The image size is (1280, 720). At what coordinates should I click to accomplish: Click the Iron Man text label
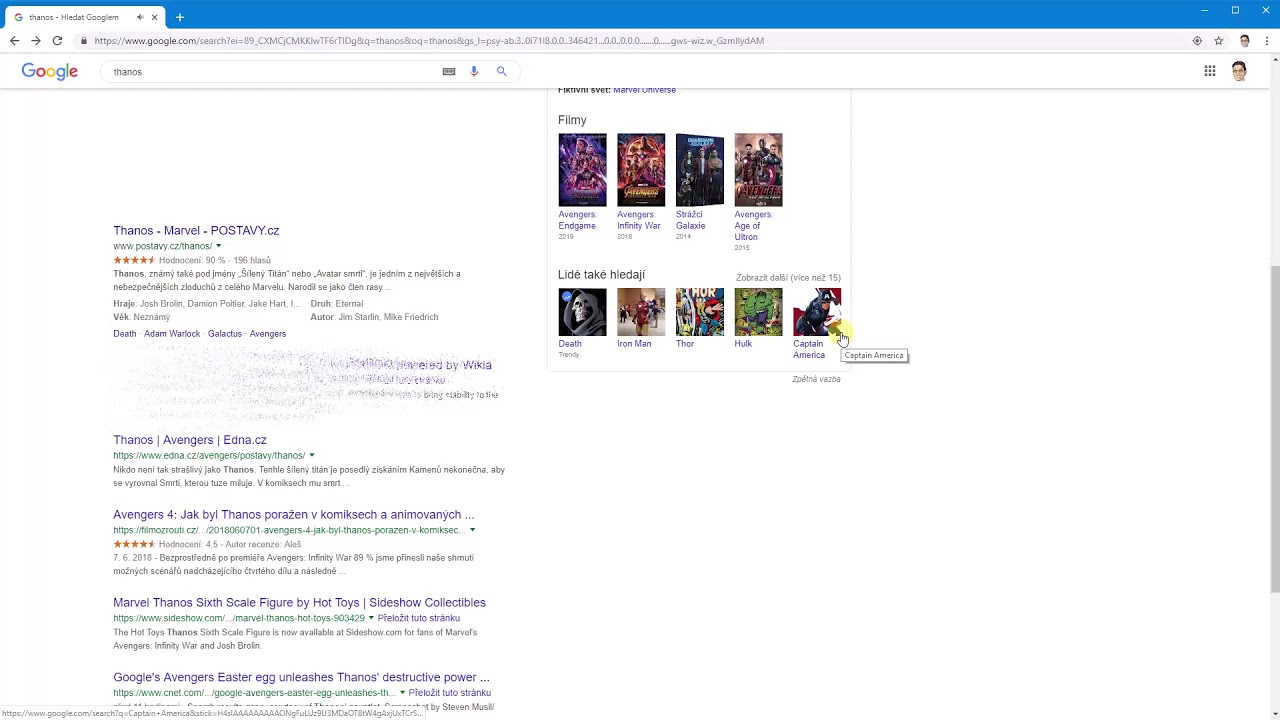634,344
